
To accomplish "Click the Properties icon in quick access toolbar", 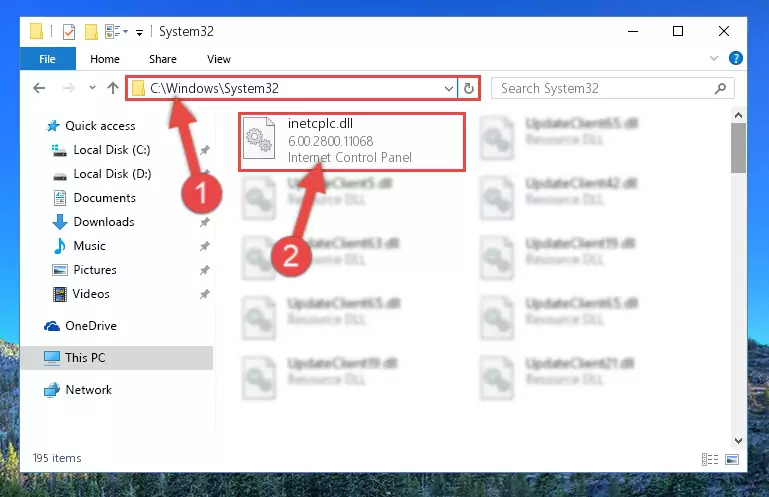I will [x=69, y=32].
